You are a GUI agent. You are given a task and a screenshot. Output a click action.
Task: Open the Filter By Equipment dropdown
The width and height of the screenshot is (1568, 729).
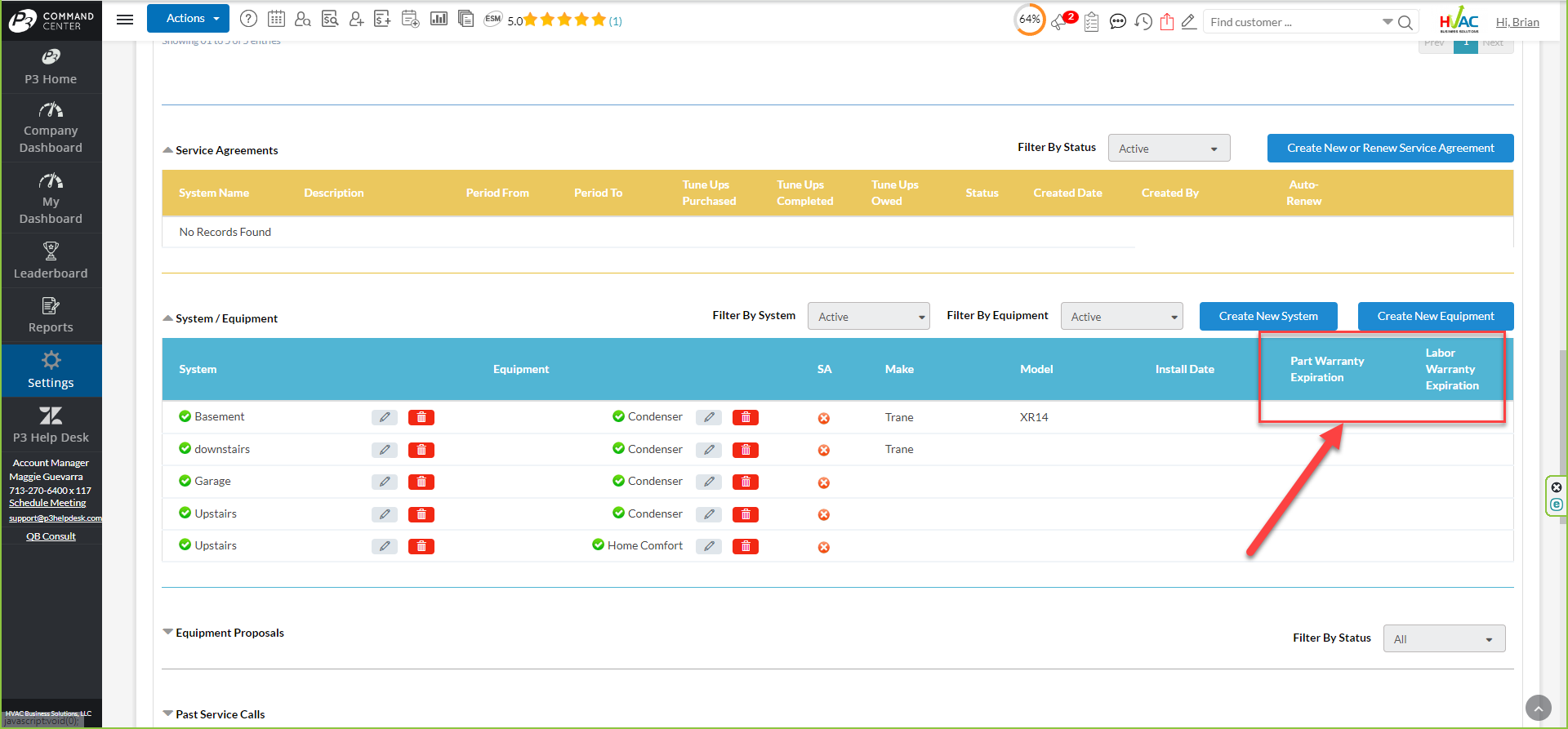(x=1122, y=317)
